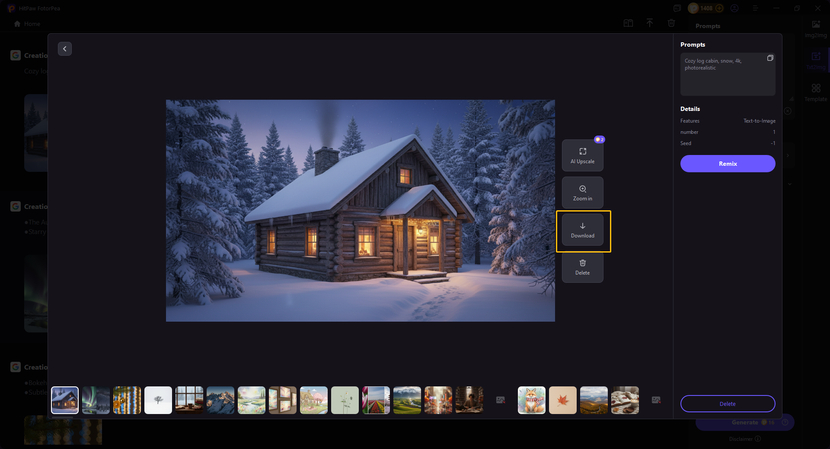Click the HitPaw FotorPea app logo
This screenshot has width=830, height=449.
[11, 8]
